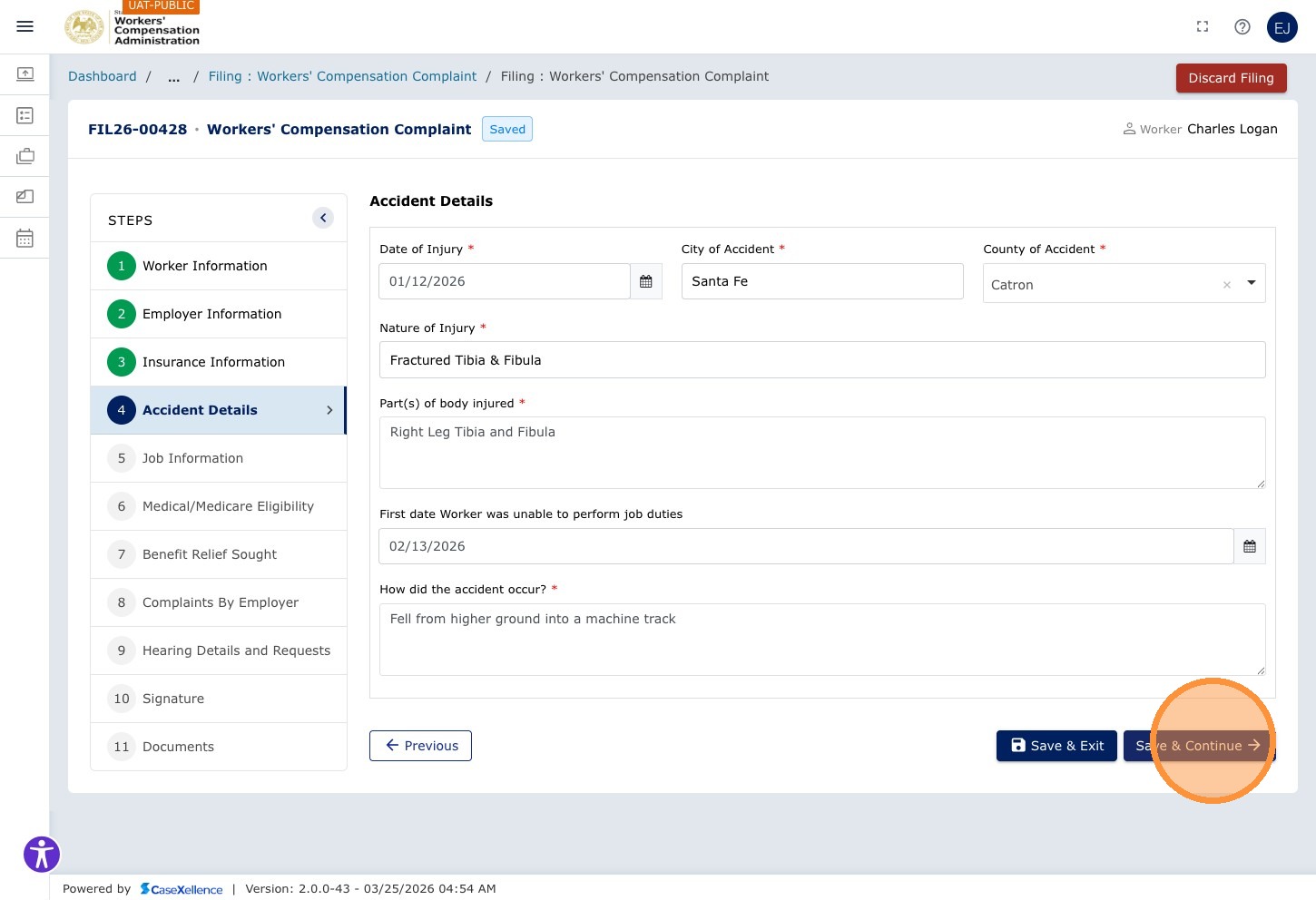Click the CaseXellence footer logo
The height and width of the screenshot is (900, 1316).
click(x=182, y=889)
